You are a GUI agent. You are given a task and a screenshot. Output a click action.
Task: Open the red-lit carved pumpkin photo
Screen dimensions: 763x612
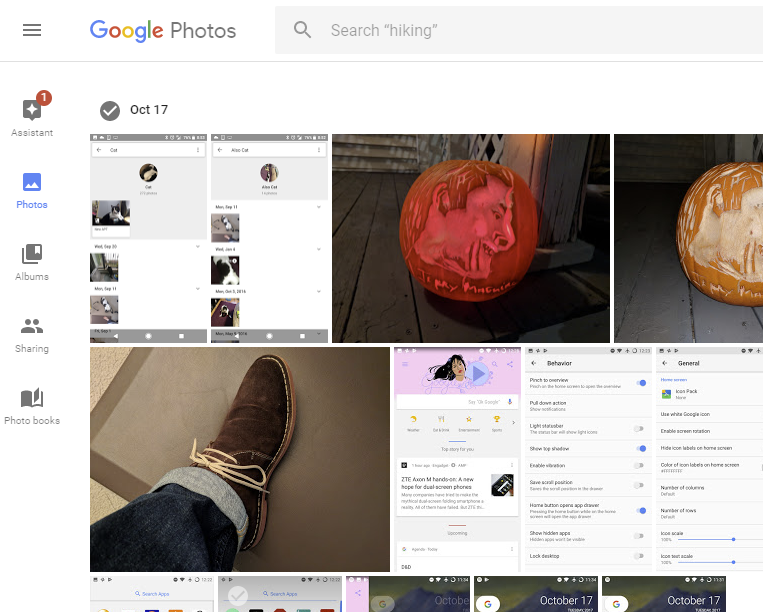point(470,238)
